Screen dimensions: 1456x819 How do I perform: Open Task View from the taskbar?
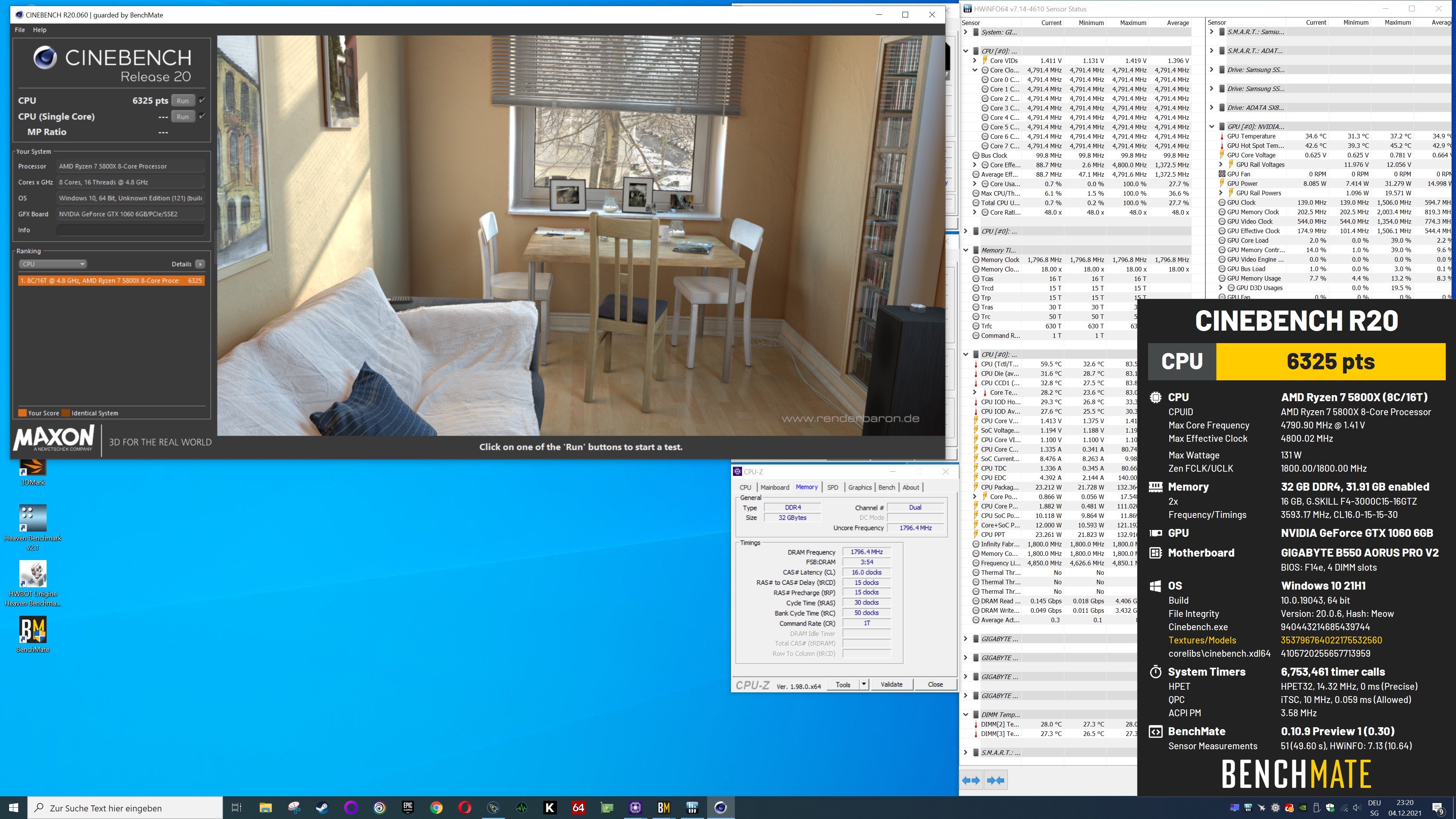[x=237, y=808]
